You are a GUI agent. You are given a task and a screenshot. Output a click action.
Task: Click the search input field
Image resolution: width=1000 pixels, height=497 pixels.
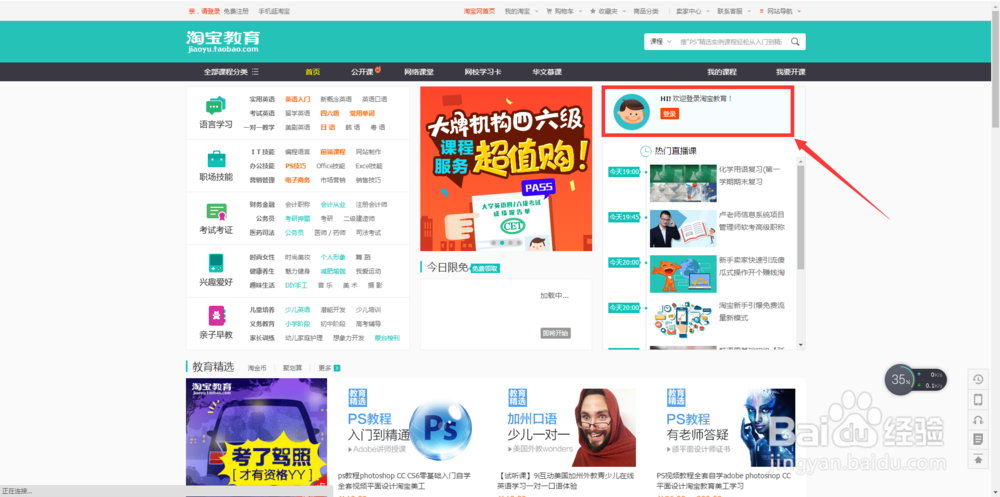(732, 41)
